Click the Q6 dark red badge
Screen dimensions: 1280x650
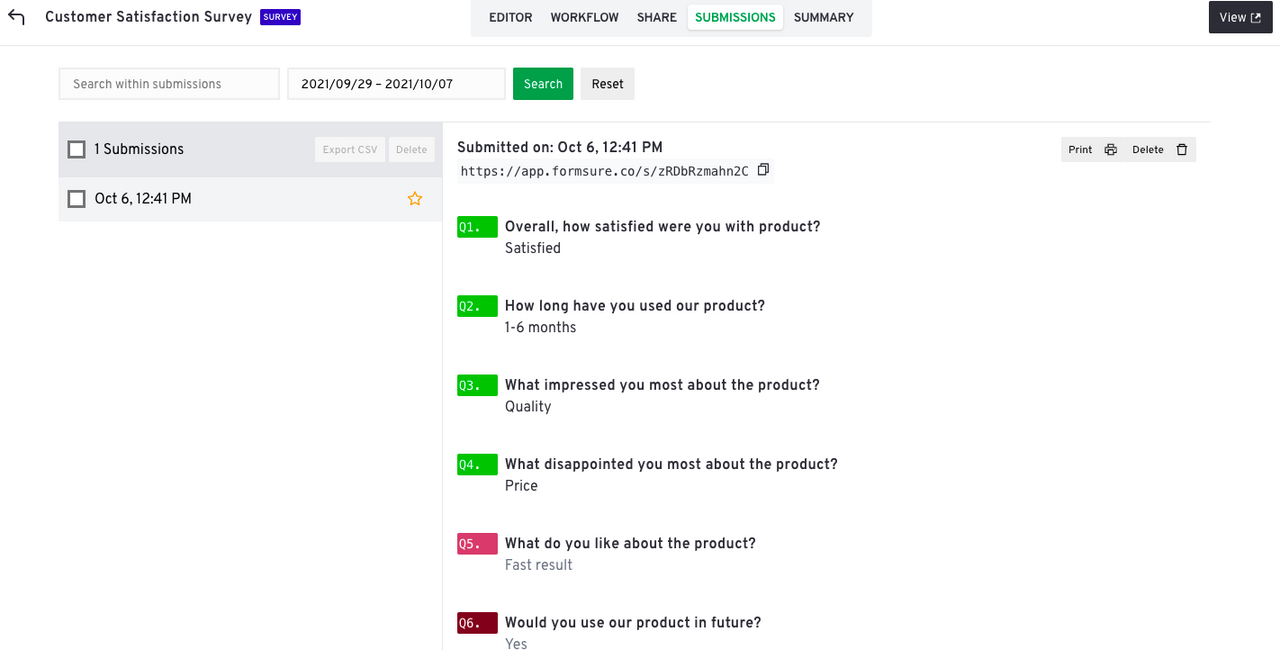pyautogui.click(x=477, y=623)
